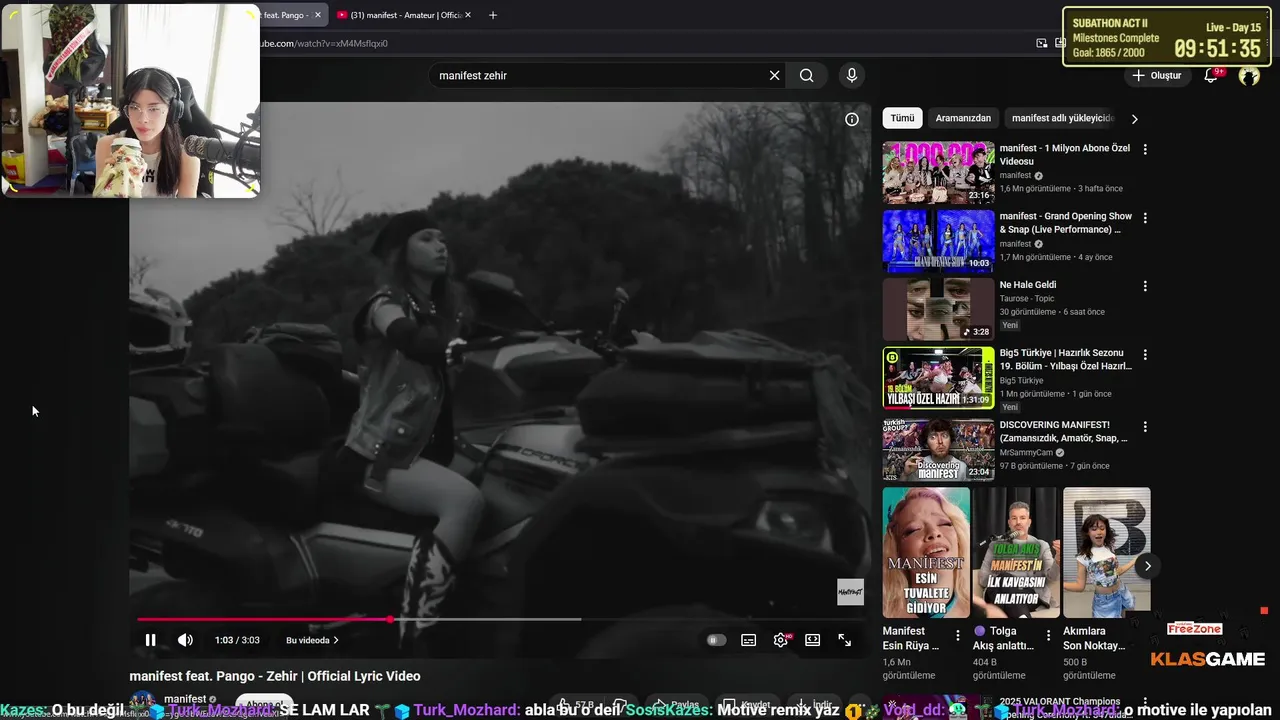Open the "1 Milyon Abone Özel Videosu" thumbnail
This screenshot has width=1280, height=720.
(938, 172)
